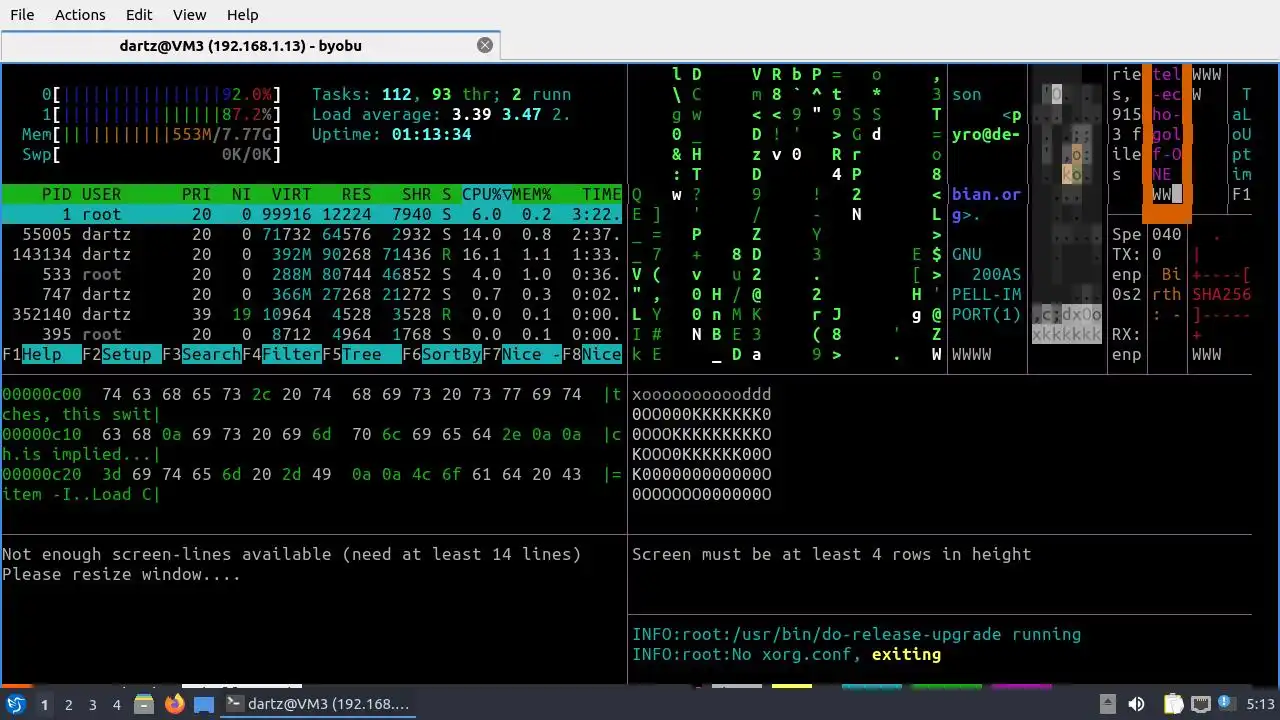
Task: Open the Actions menu
Action: click(80, 15)
